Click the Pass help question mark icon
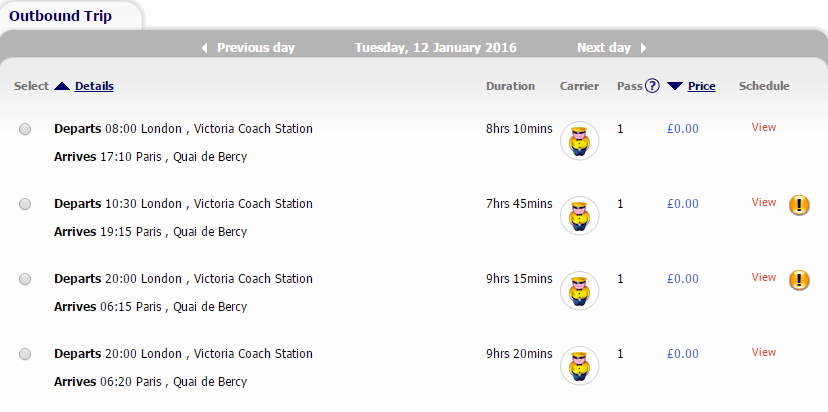828x412 pixels. (x=652, y=86)
